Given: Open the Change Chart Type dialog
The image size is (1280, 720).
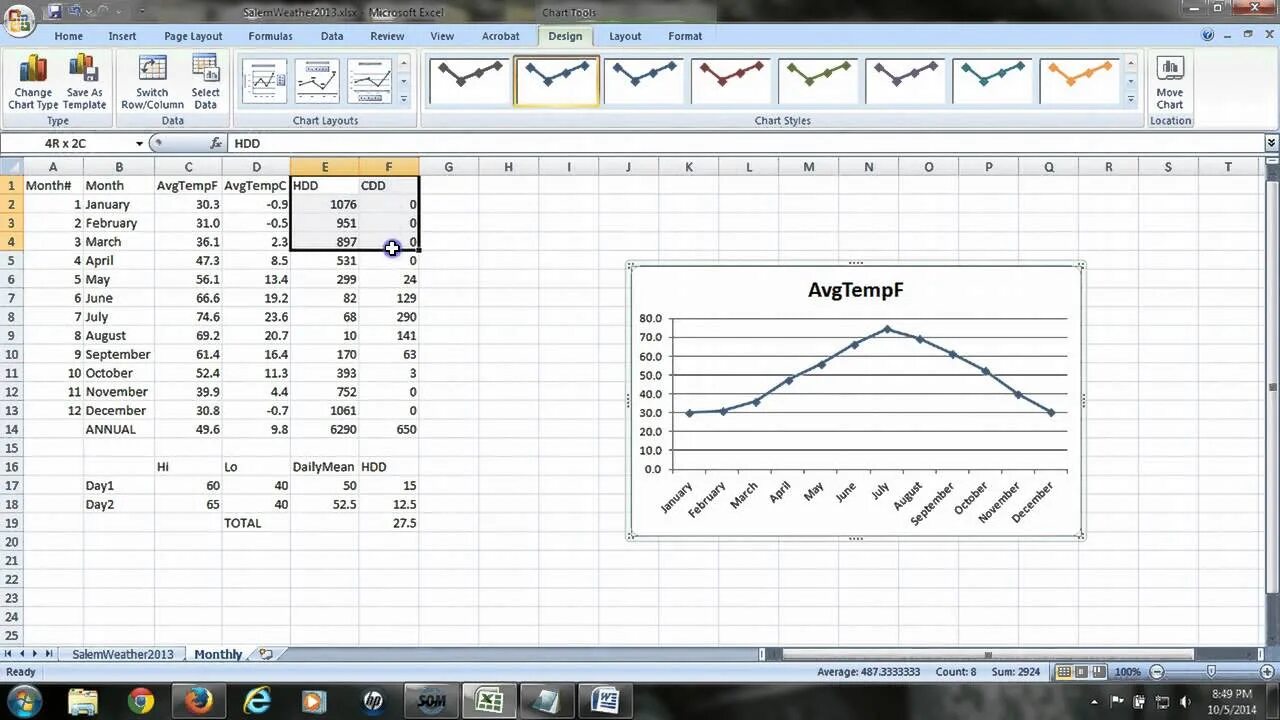Looking at the screenshot, I should pos(33,83).
